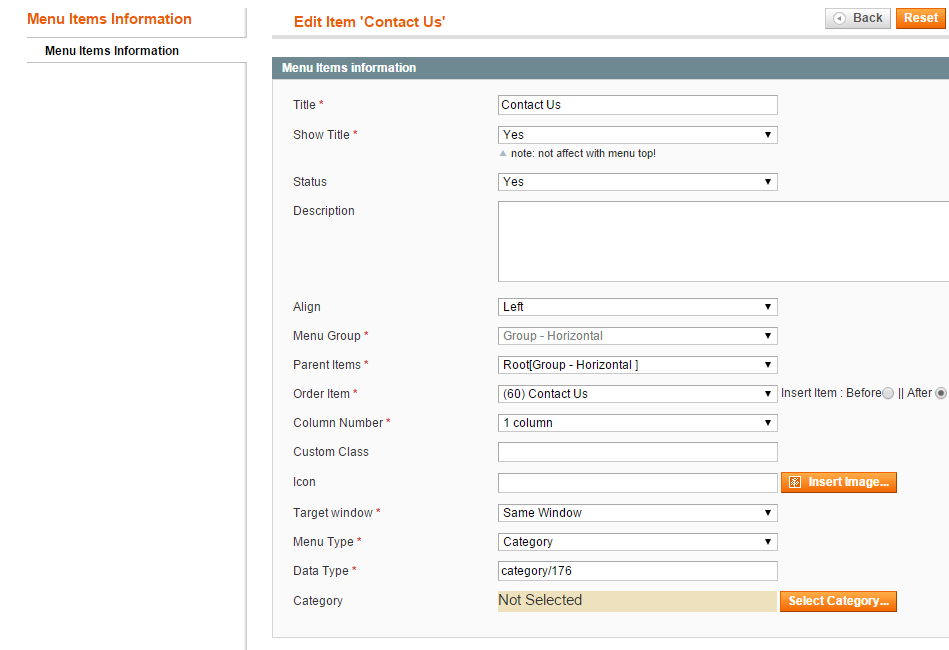Viewport: 949px width, 650px height.
Task: Open the Status dropdown
Action: click(637, 182)
